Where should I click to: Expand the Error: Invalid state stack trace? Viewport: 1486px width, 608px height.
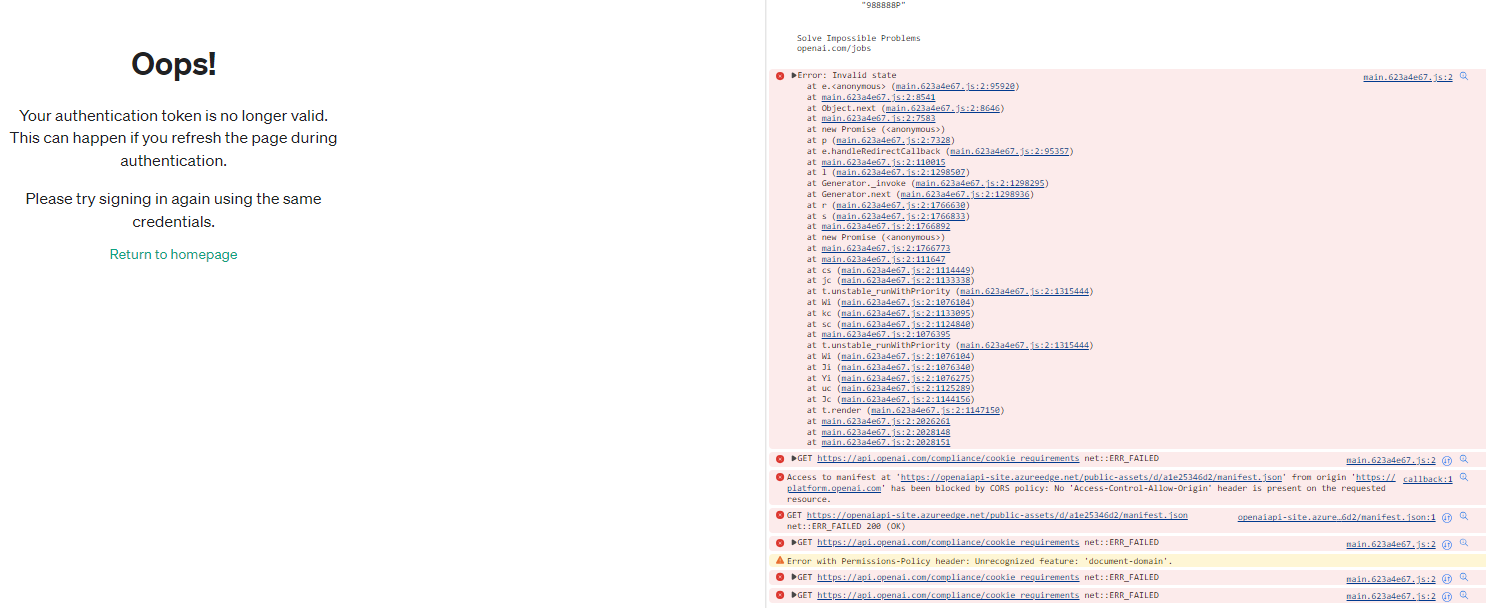coord(793,74)
